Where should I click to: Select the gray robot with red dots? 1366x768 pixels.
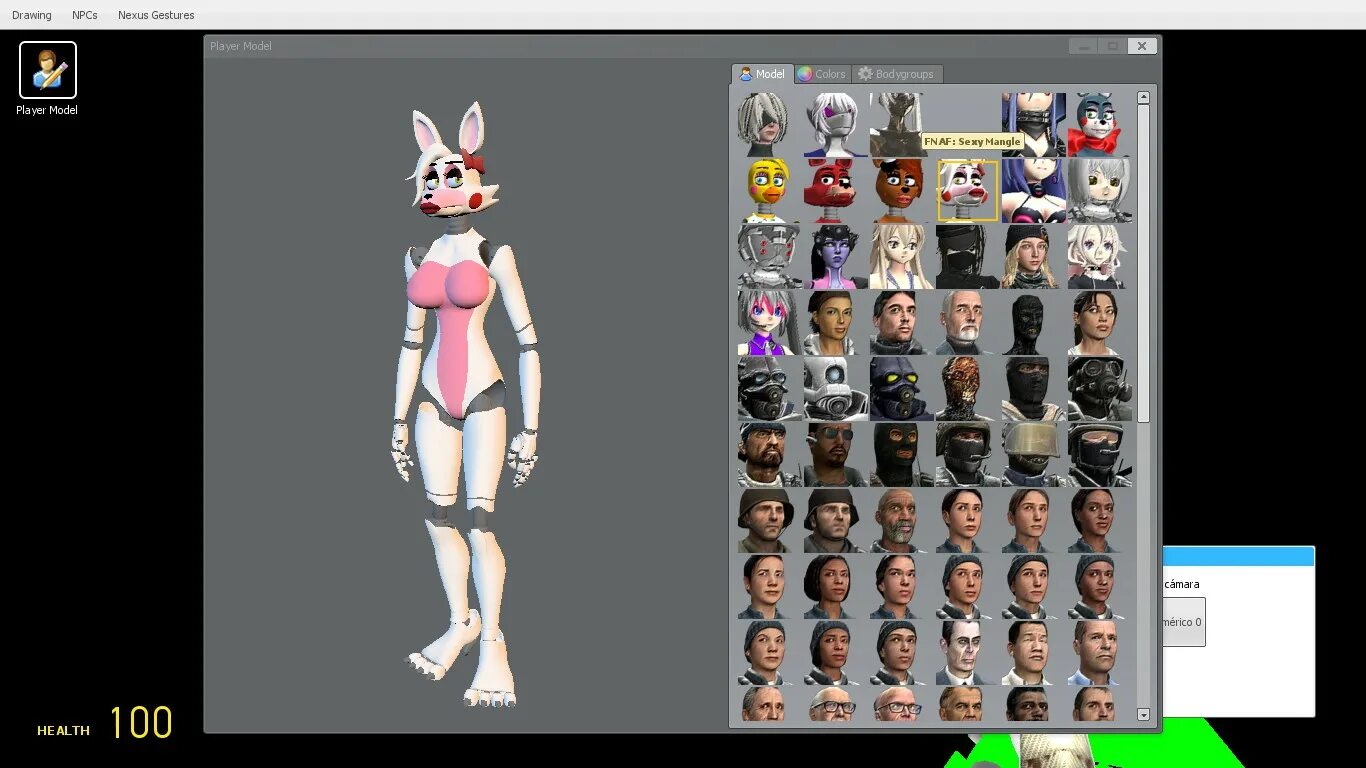(769, 256)
